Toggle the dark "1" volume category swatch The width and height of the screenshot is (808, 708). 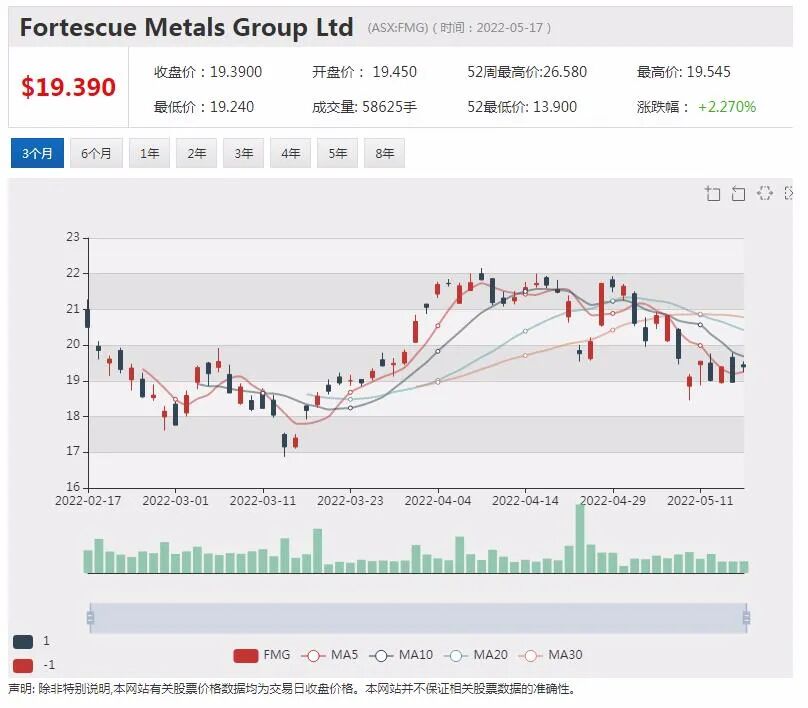(23, 642)
